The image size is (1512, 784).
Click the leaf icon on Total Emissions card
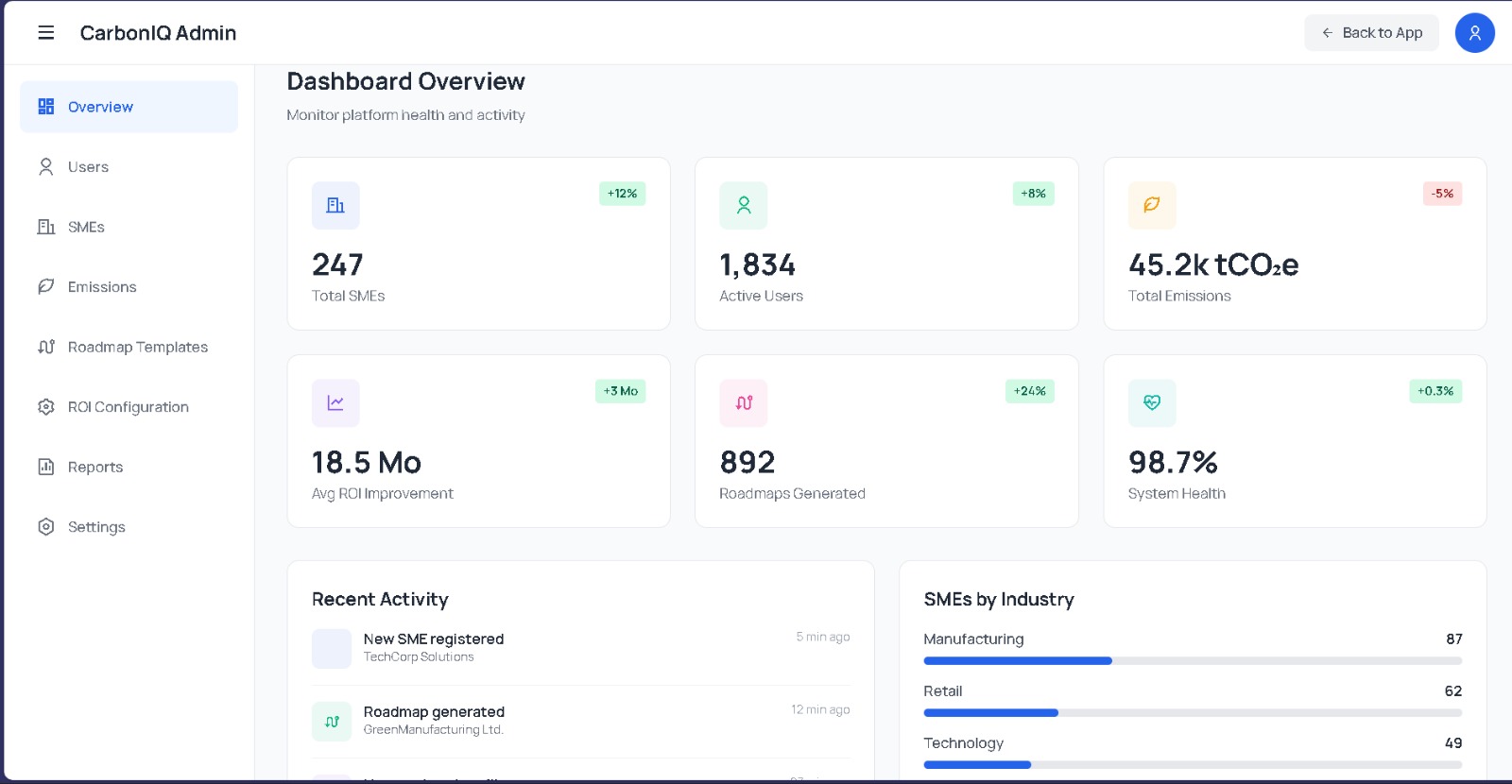click(x=1152, y=205)
